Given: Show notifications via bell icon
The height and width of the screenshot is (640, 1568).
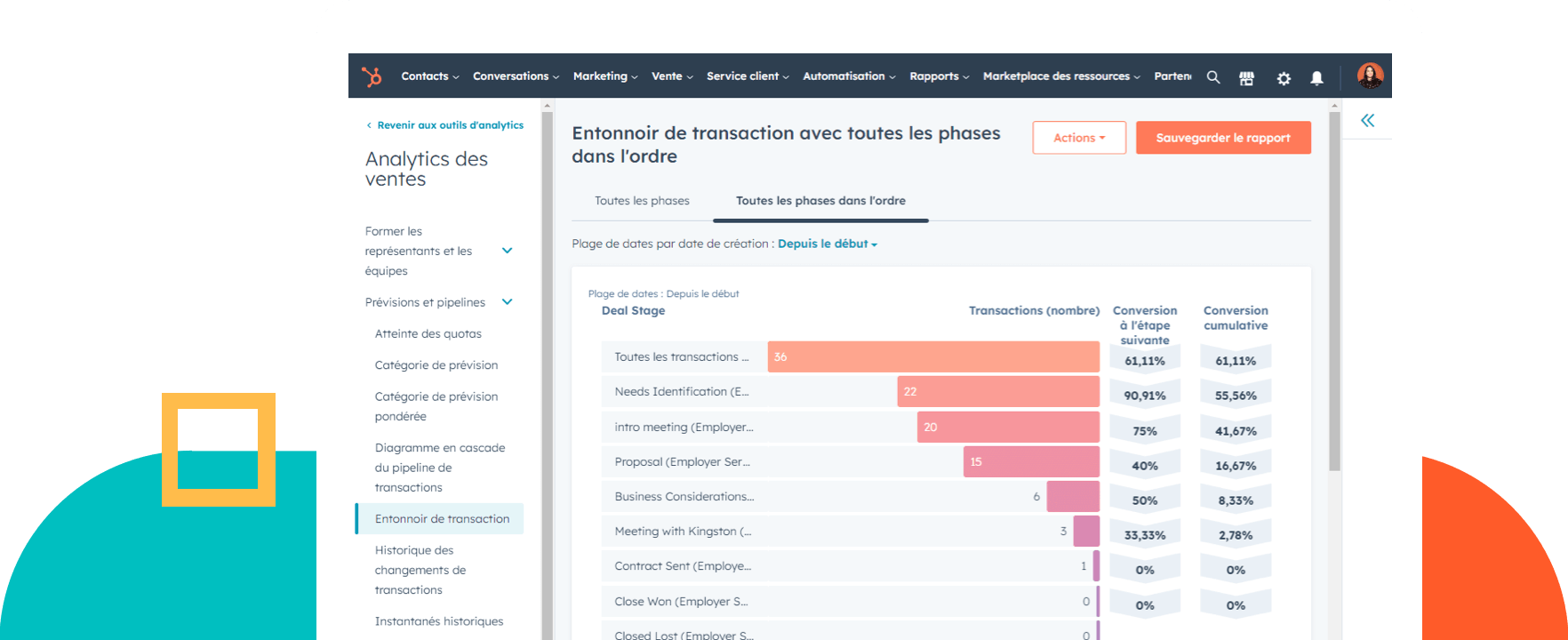Looking at the screenshot, I should (1316, 78).
